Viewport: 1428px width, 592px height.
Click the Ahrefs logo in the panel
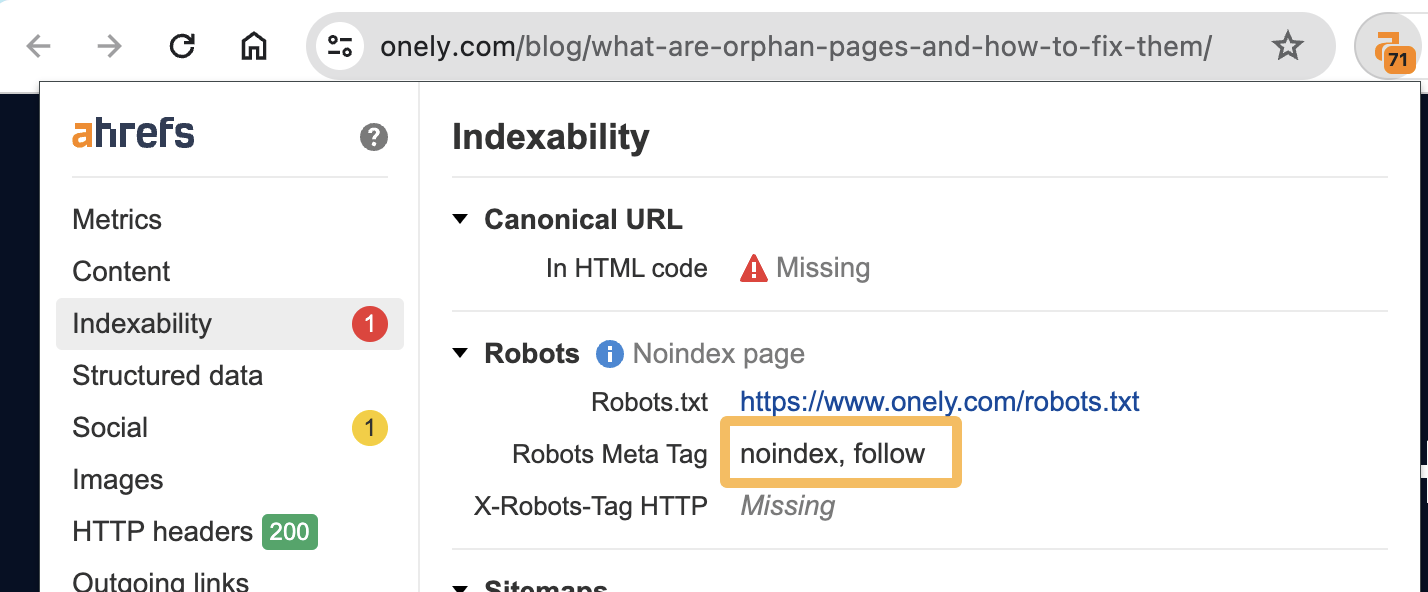pyautogui.click(x=133, y=132)
